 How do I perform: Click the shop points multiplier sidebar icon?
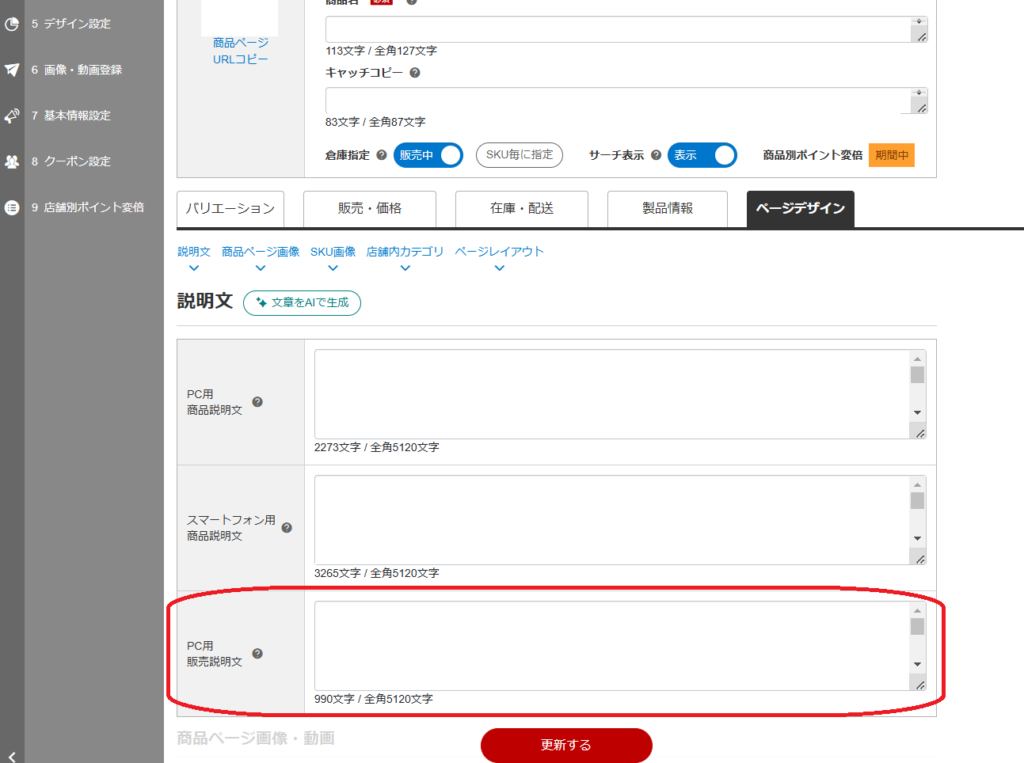tap(12, 207)
